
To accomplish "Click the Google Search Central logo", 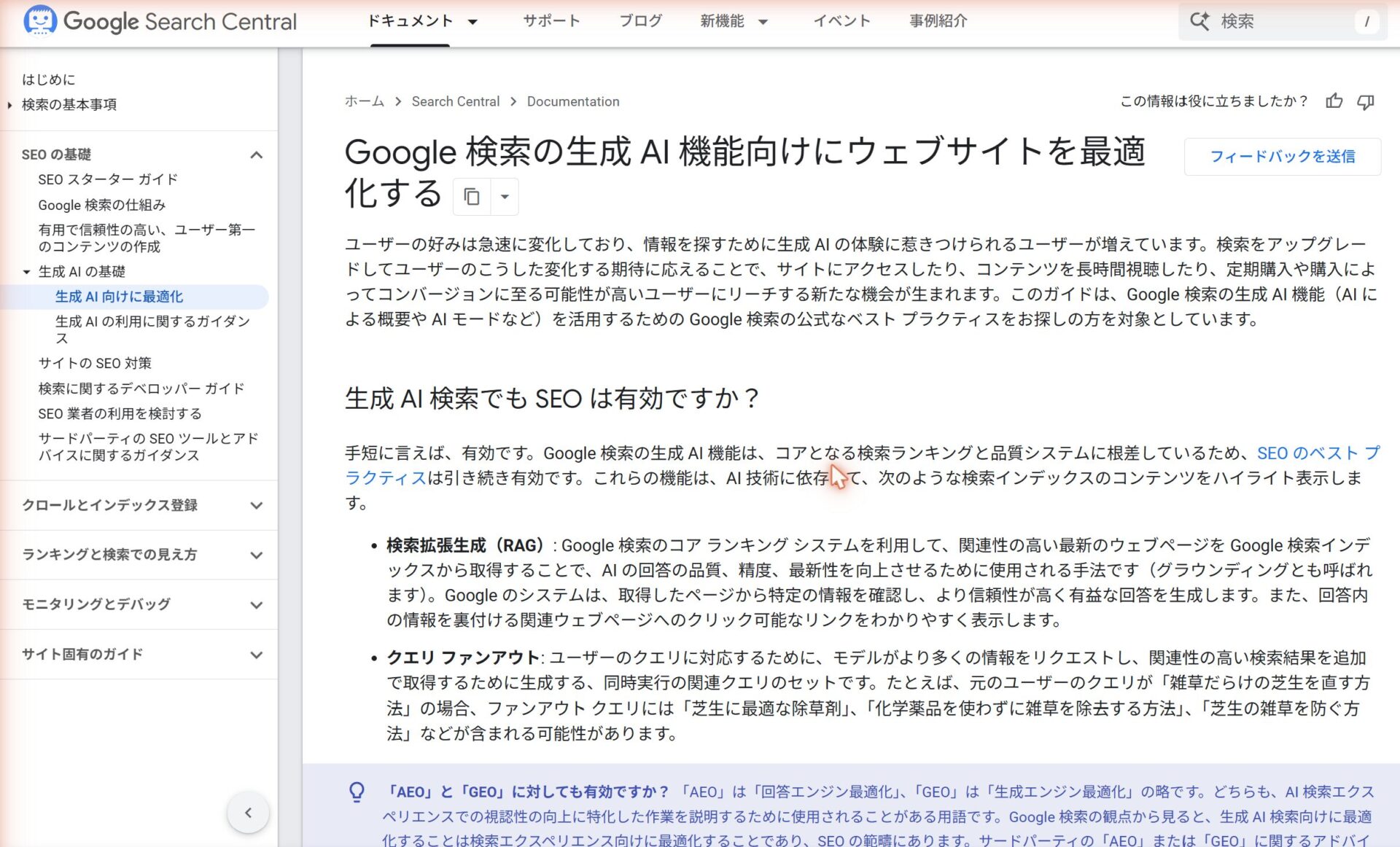I will (x=160, y=21).
